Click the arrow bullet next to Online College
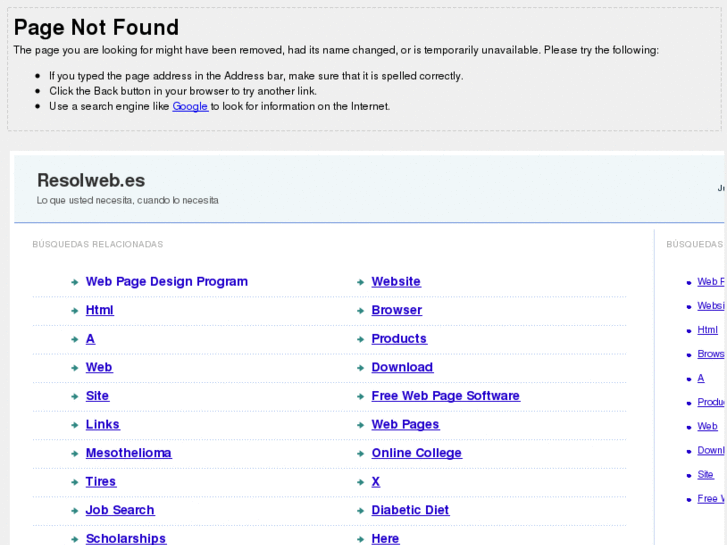 tap(361, 454)
